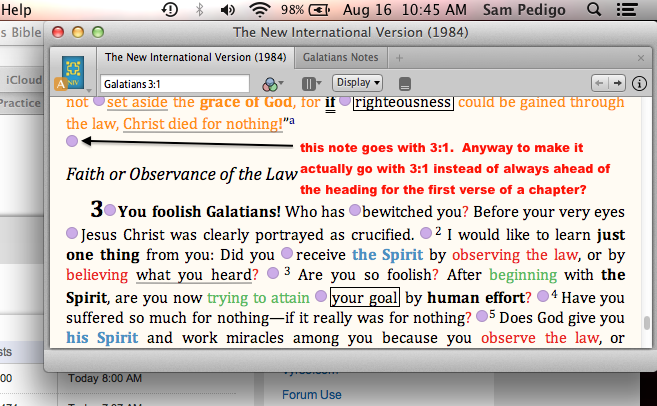Click the underlined 'Christ died for nothing!'
Screen dimensions: 657x406
(x=203, y=124)
